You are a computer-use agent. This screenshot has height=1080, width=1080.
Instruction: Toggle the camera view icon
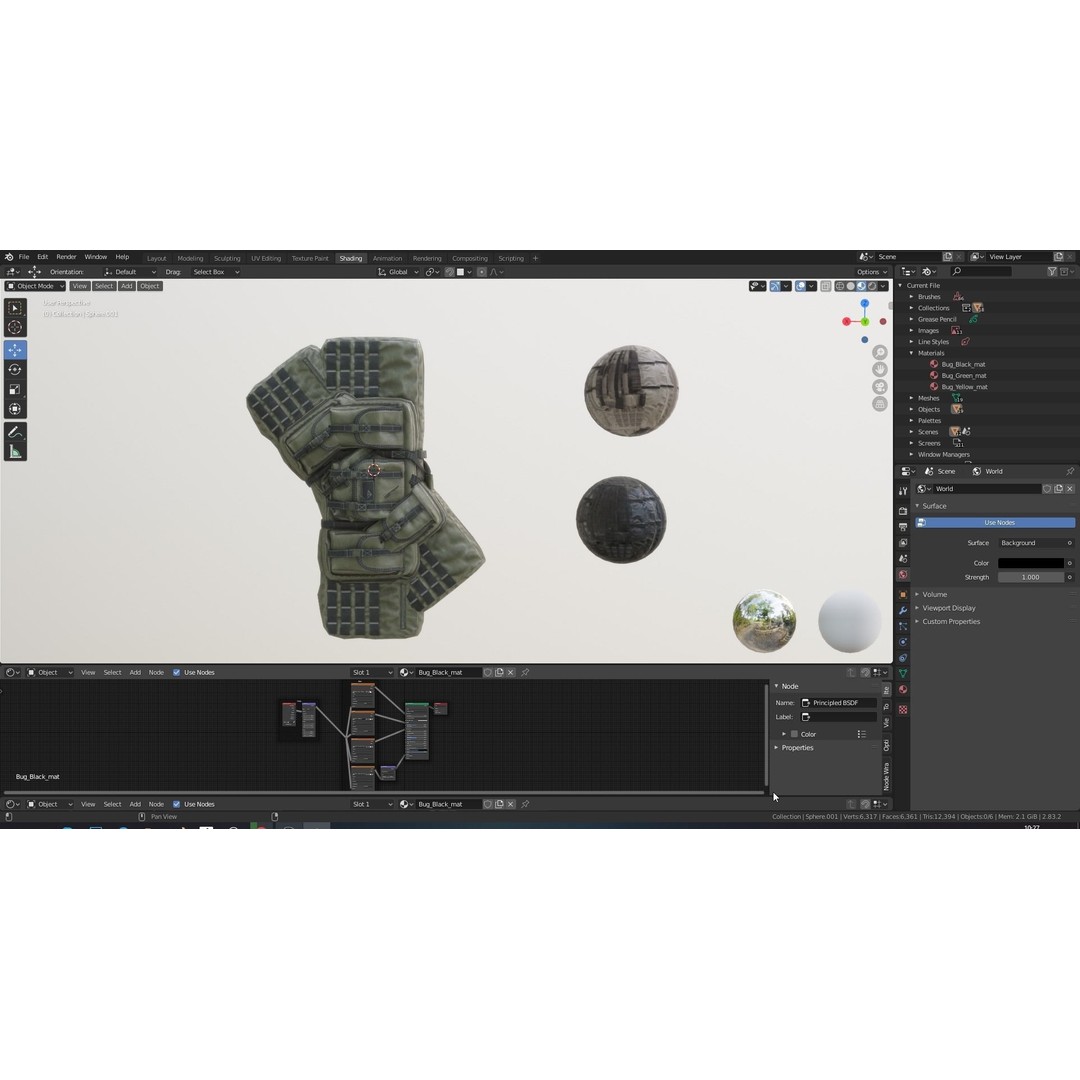[x=880, y=387]
